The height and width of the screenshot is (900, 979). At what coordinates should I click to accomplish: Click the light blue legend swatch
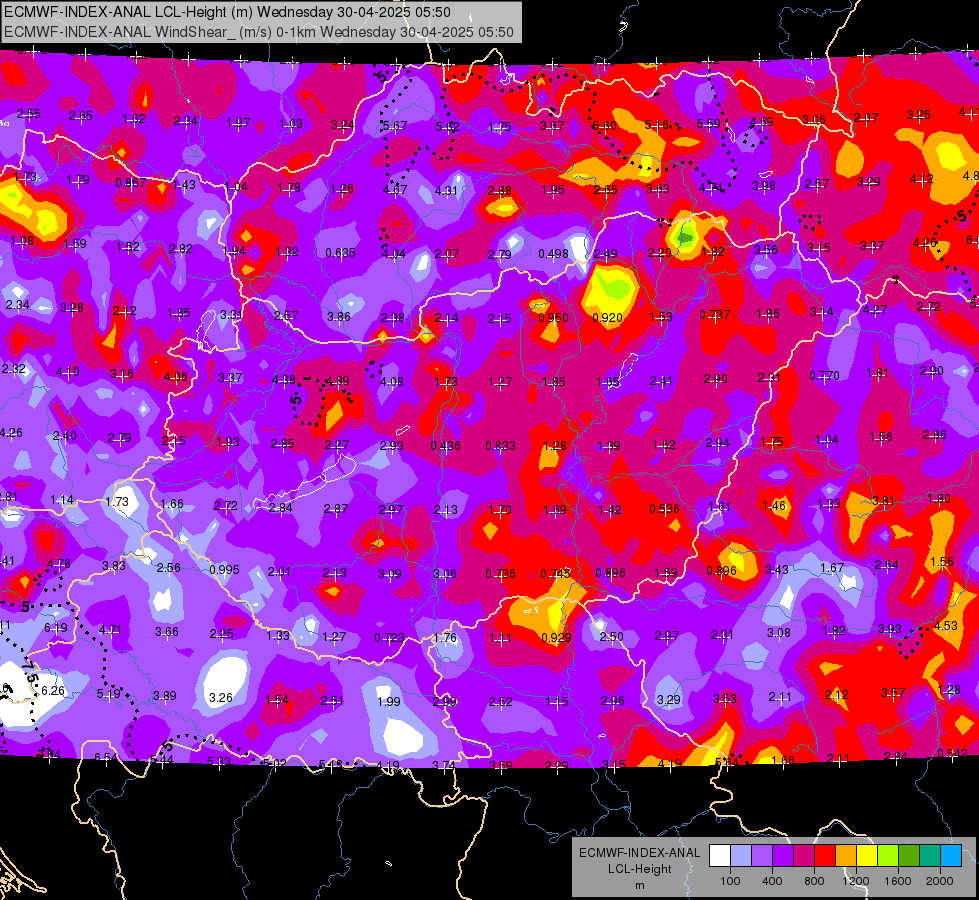coord(951,855)
